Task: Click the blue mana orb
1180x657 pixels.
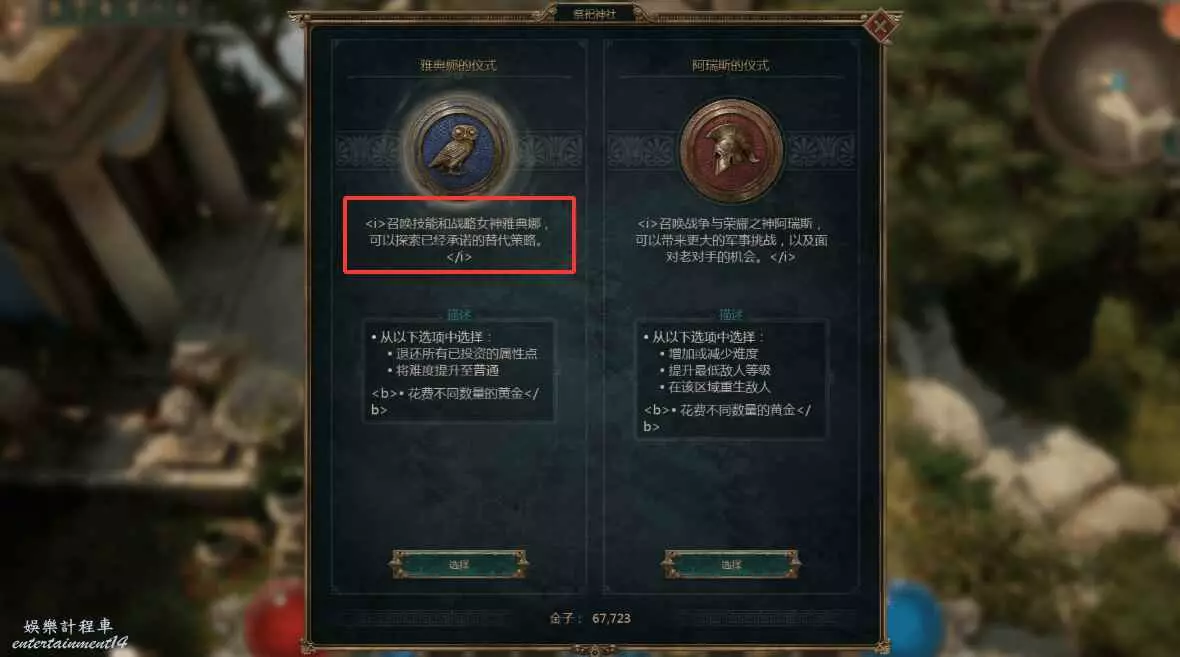Action: click(x=913, y=619)
